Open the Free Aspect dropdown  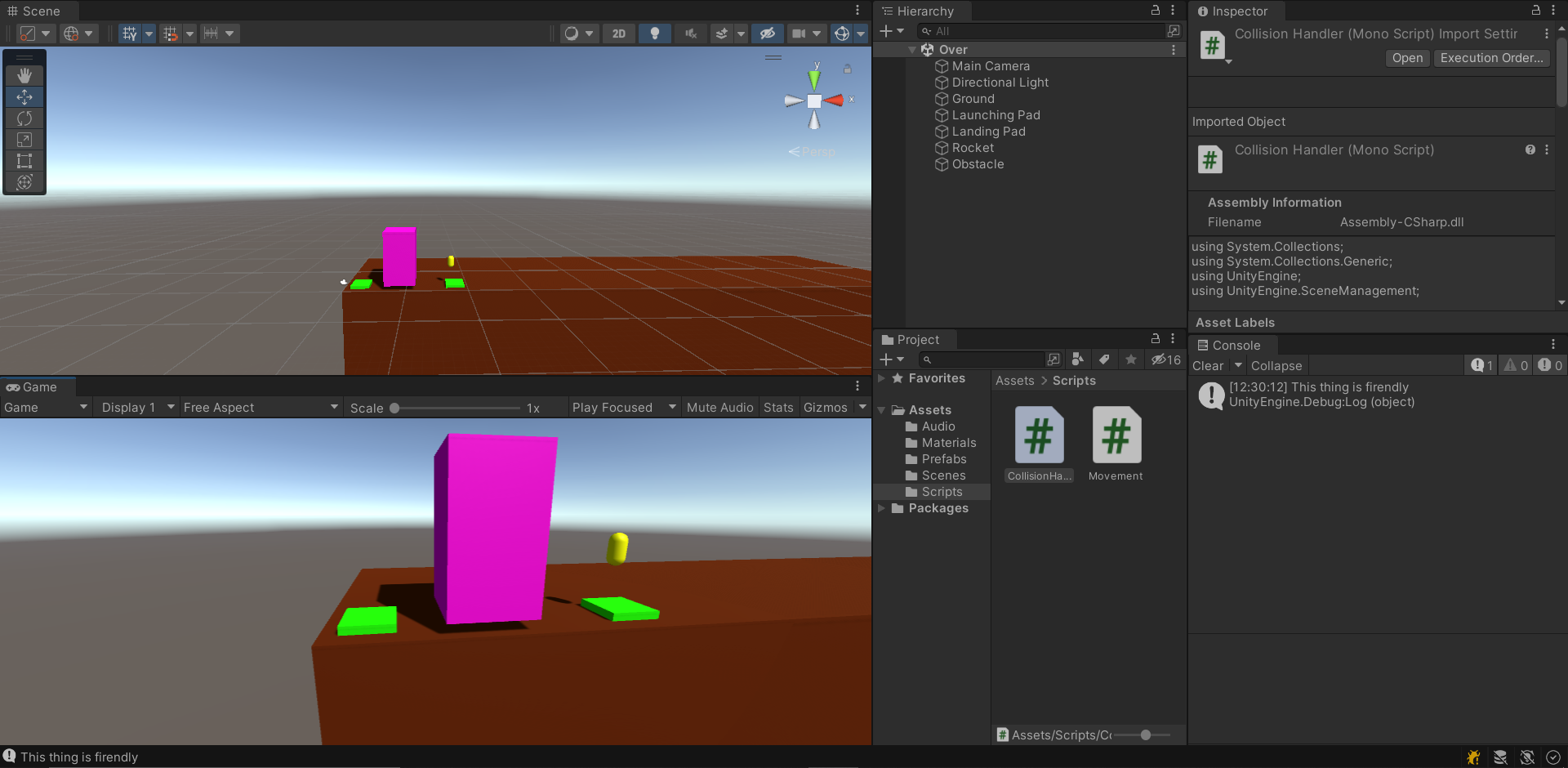261,408
